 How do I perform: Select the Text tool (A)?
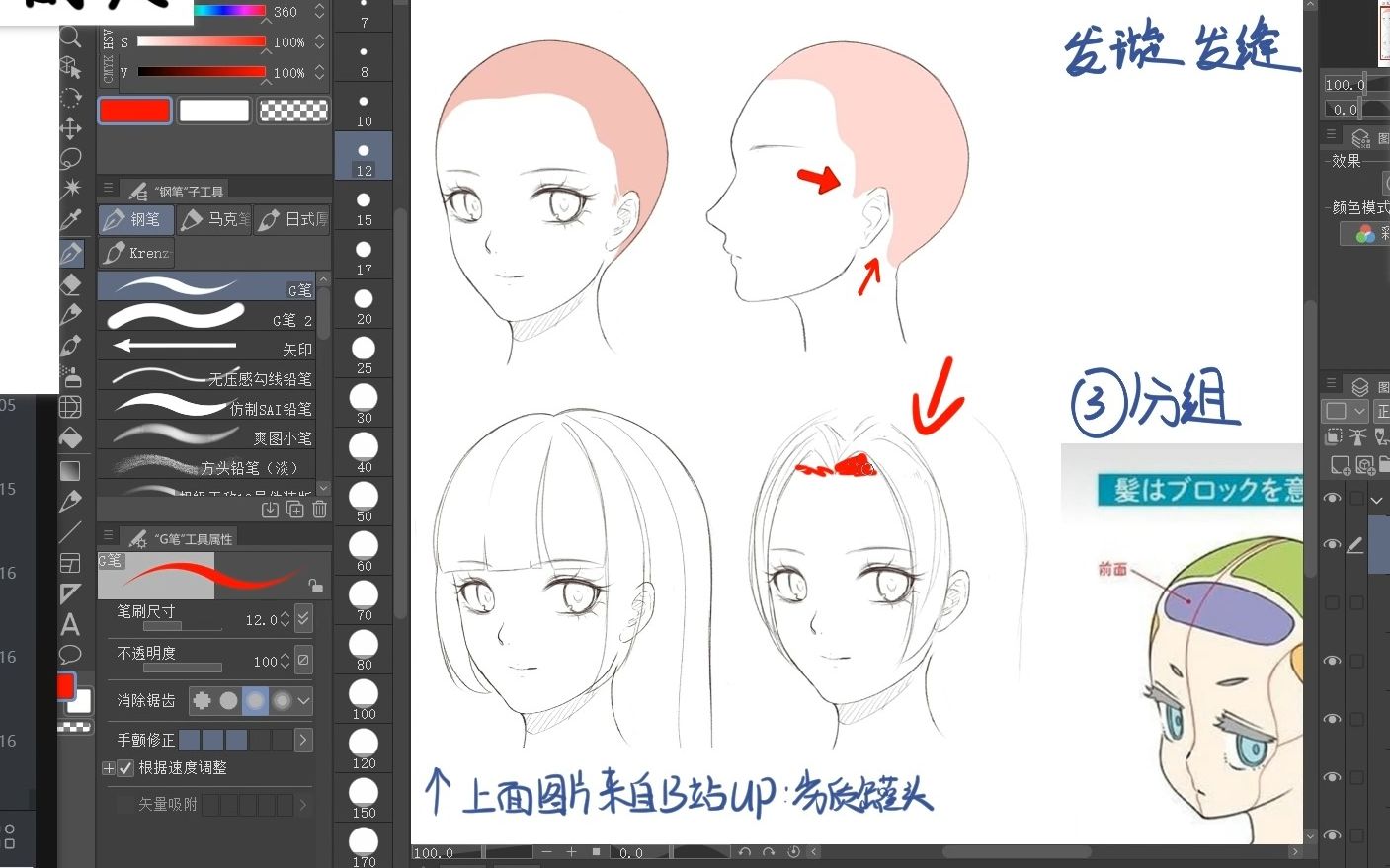(70, 624)
